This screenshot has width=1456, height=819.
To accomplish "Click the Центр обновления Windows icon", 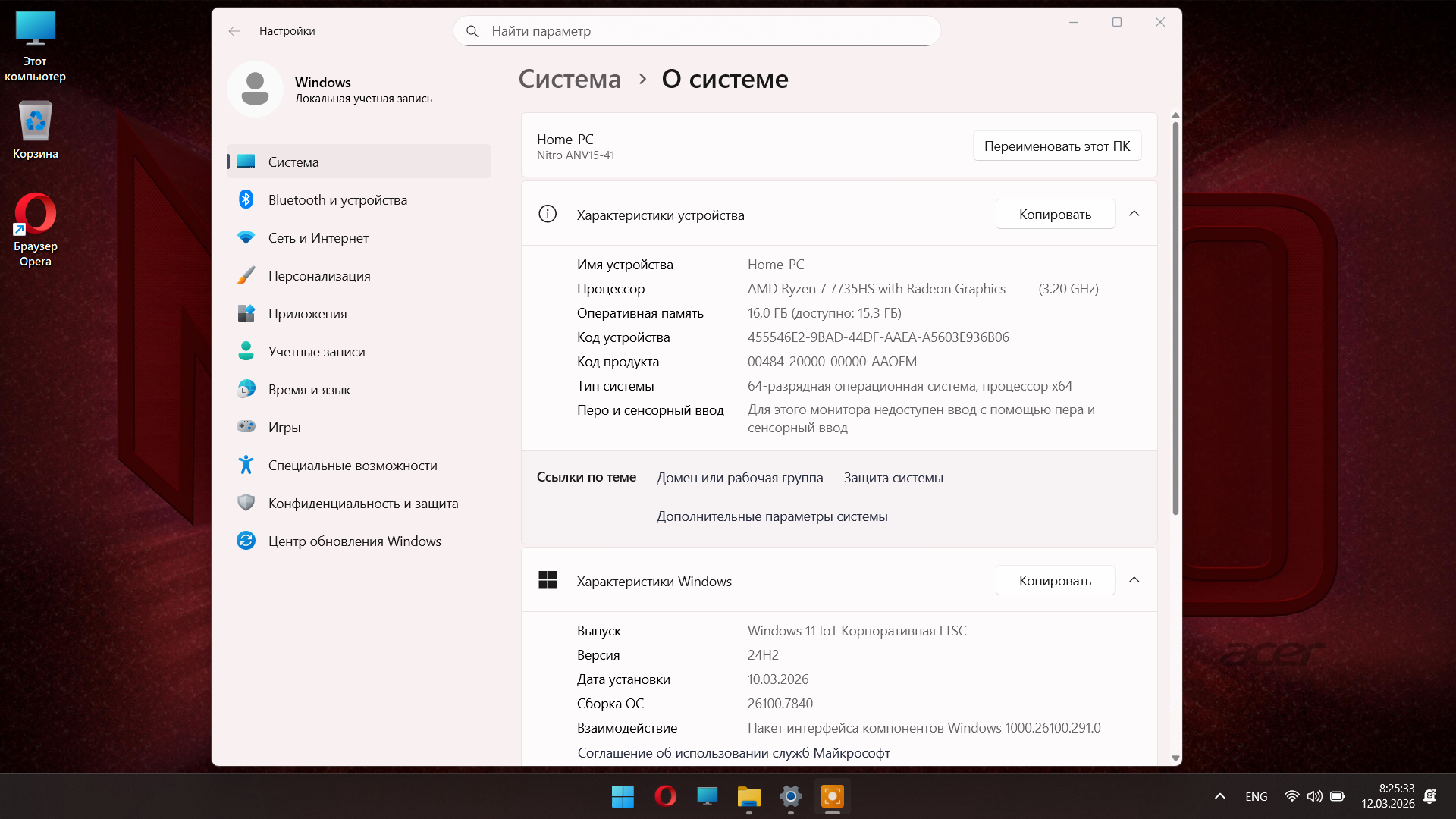I will click(x=246, y=541).
